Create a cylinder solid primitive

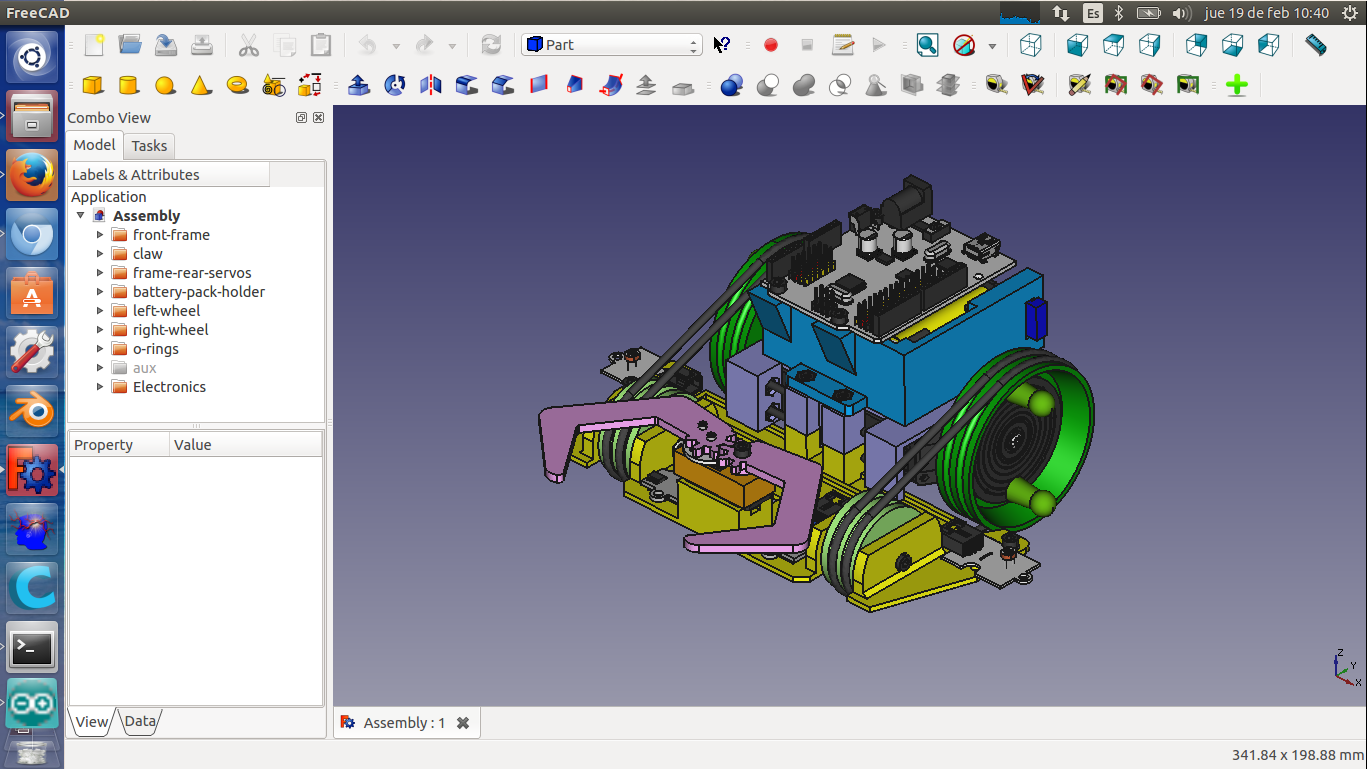129,86
